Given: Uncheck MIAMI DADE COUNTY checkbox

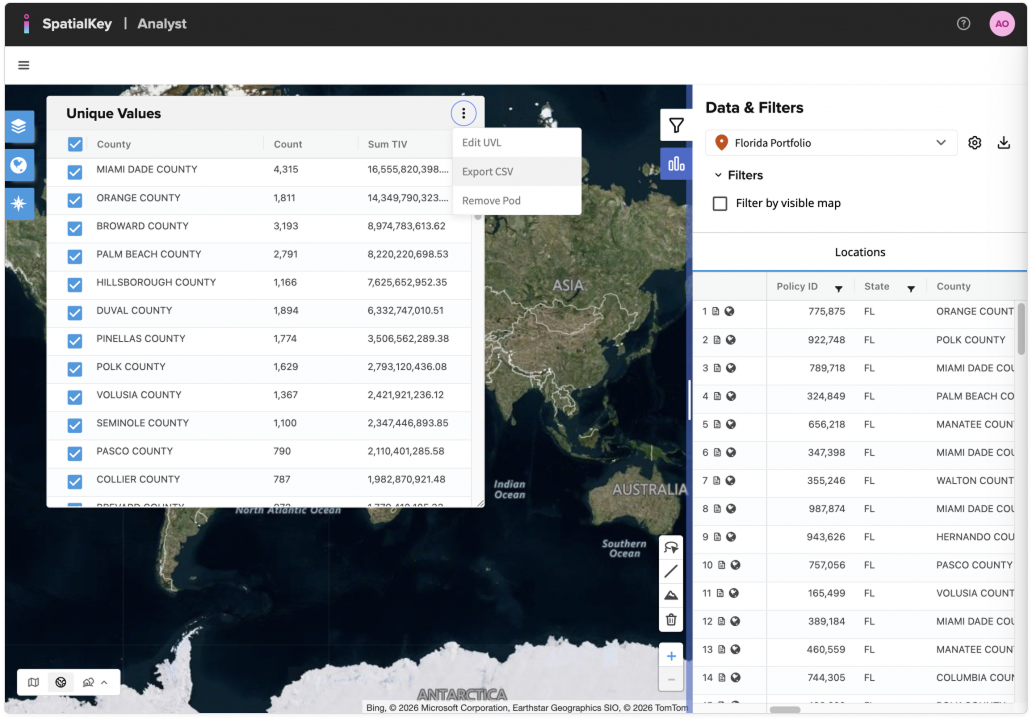Looking at the screenshot, I should 75,172.
